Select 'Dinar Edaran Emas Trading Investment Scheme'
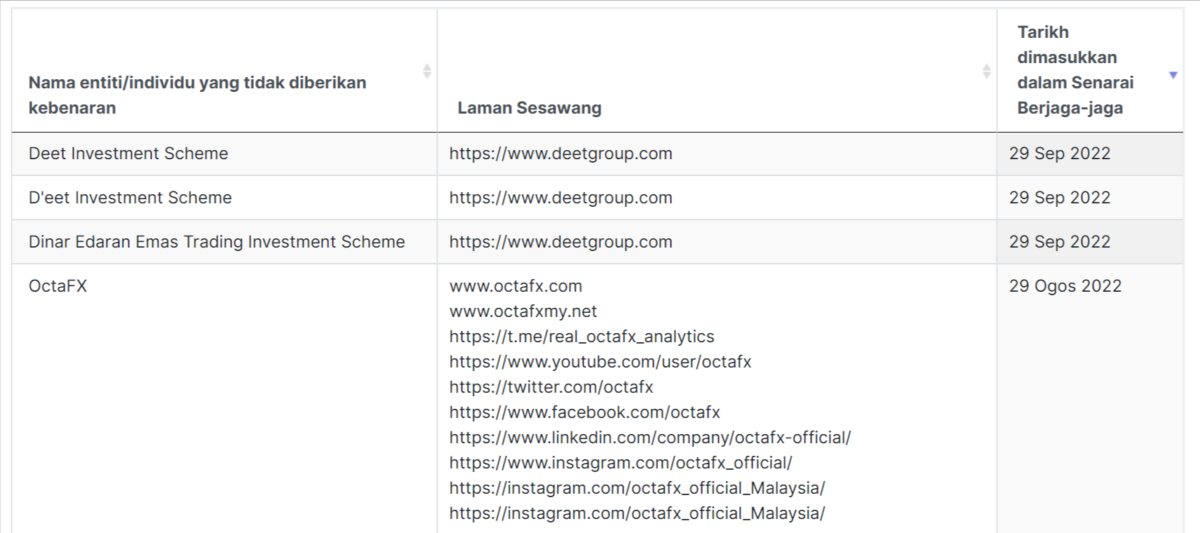Viewport: 1200px width, 533px height. pos(217,242)
